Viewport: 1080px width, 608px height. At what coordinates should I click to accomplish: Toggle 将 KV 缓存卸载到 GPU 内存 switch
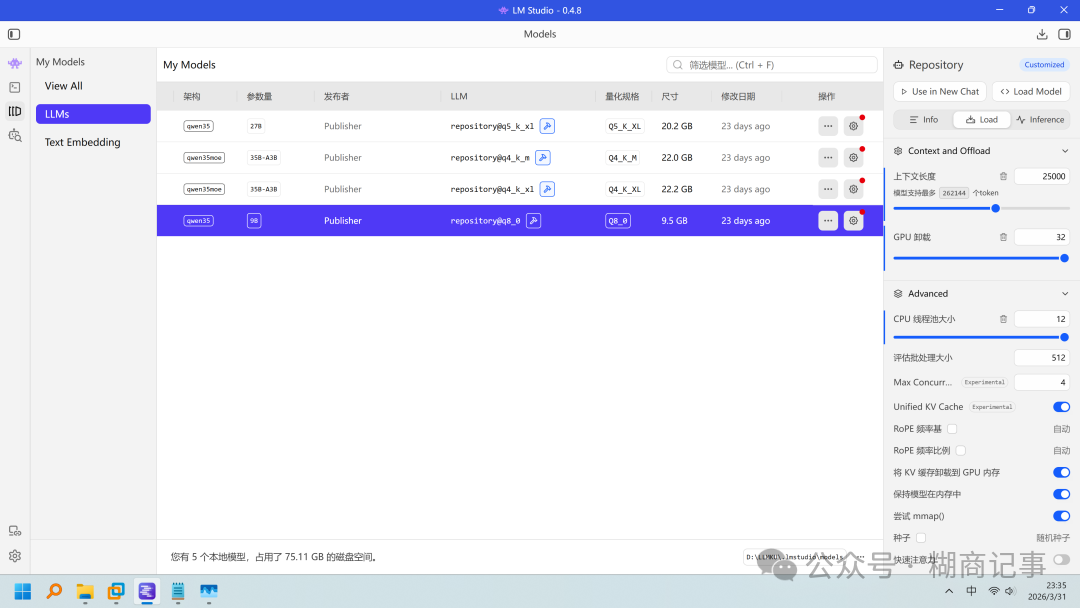click(x=1061, y=472)
